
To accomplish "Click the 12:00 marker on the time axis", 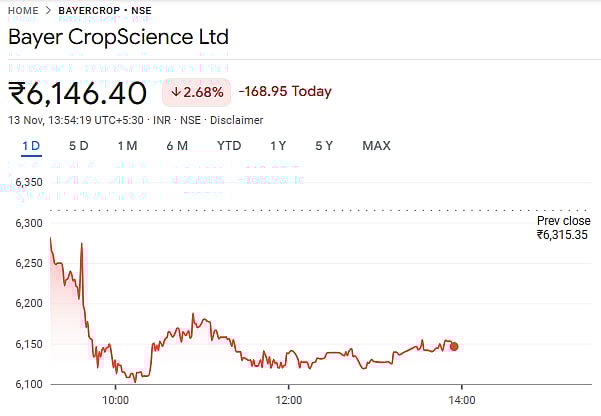I will (x=288, y=400).
